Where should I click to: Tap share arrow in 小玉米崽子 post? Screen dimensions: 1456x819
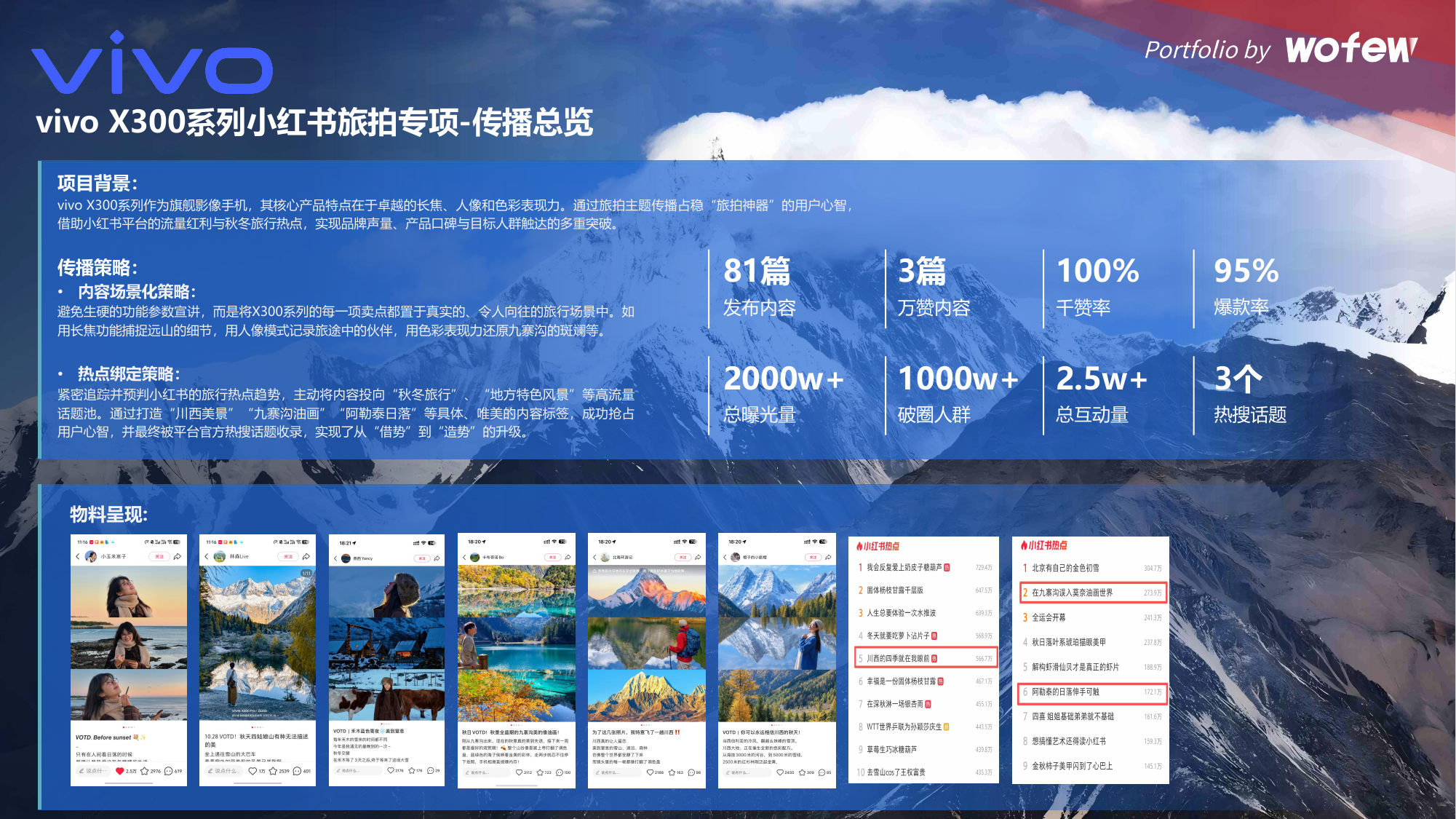177,556
